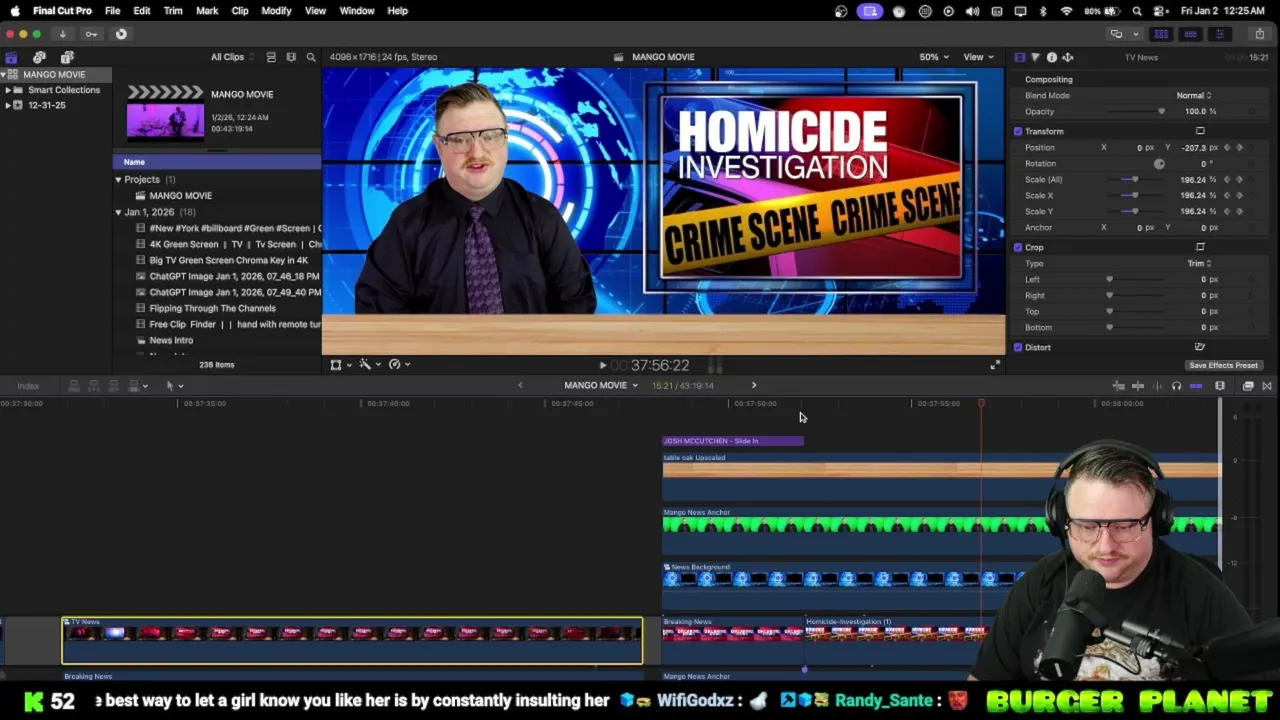The height and width of the screenshot is (720, 1280).
Task: Click the Import Media arrow icon
Action: pyautogui.click(x=62, y=34)
